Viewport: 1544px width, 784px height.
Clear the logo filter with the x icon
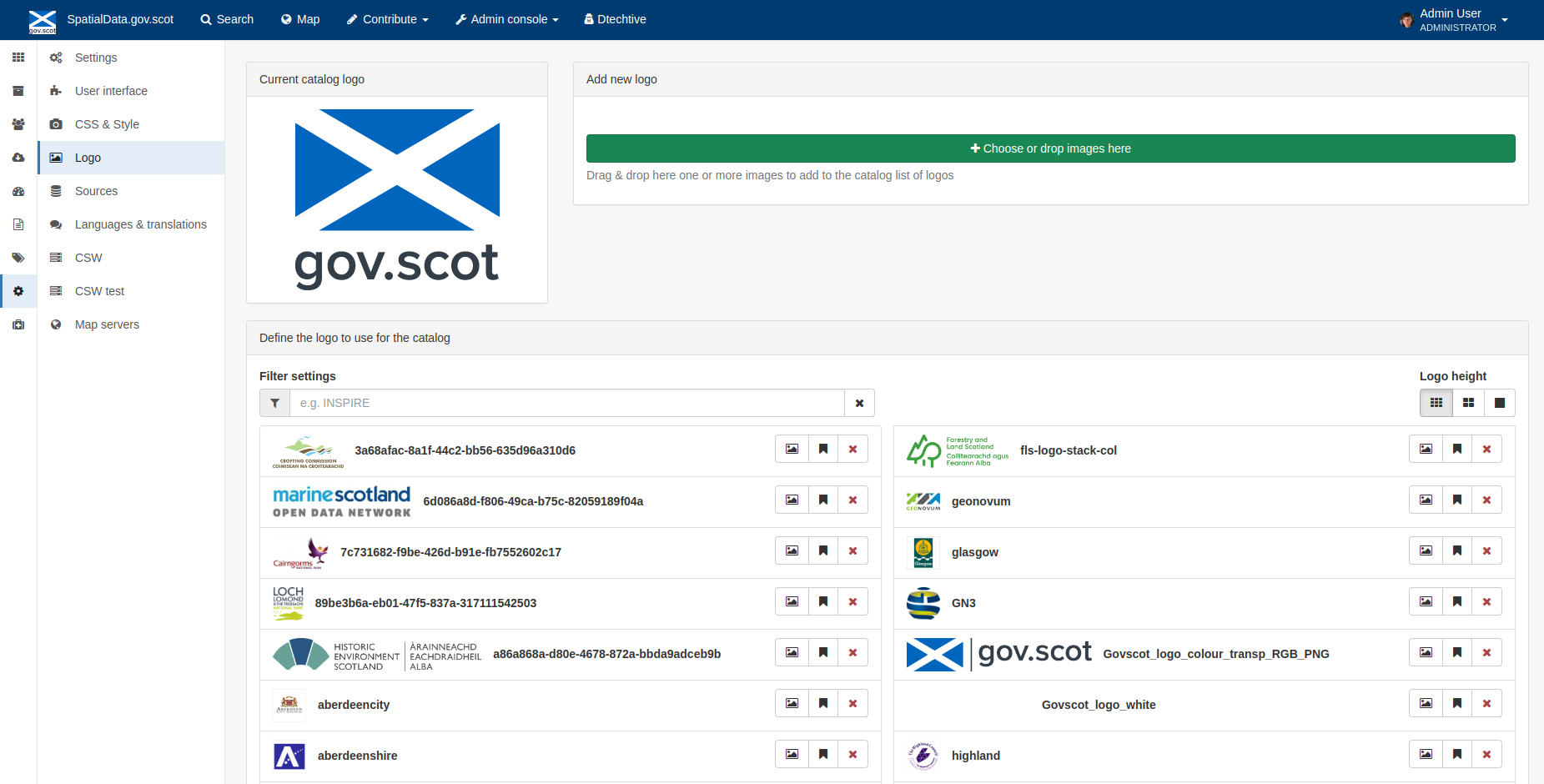[859, 403]
